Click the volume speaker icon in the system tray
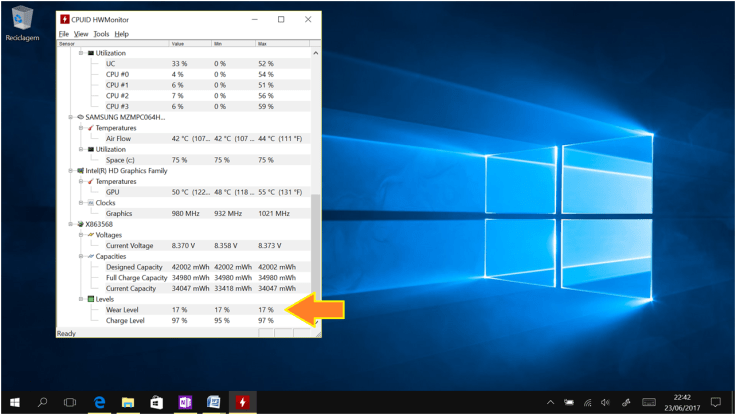The width and height of the screenshot is (736, 415). coord(606,402)
